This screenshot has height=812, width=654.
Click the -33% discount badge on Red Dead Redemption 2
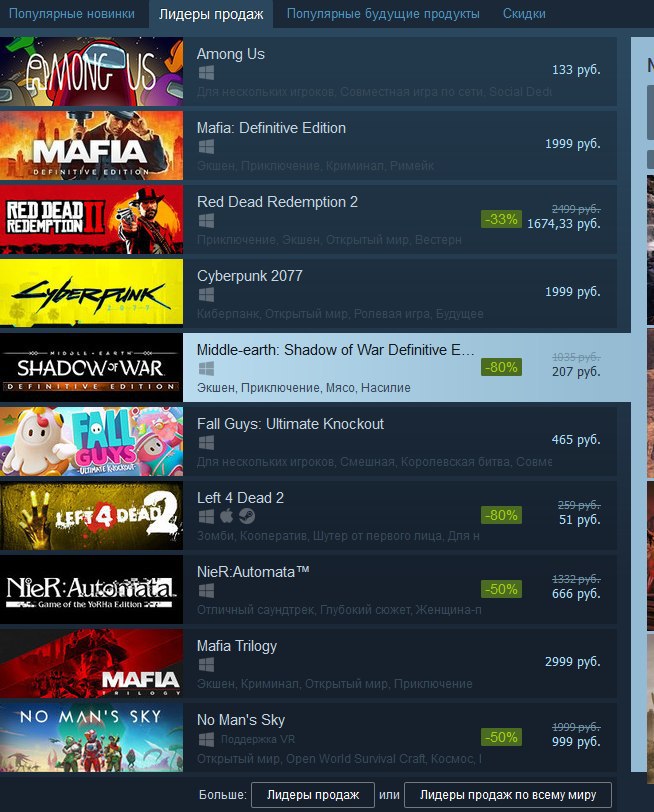[501, 219]
